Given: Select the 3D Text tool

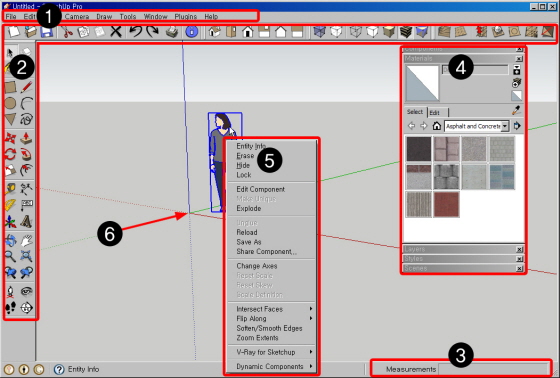Looking at the screenshot, I should (x=26, y=222).
